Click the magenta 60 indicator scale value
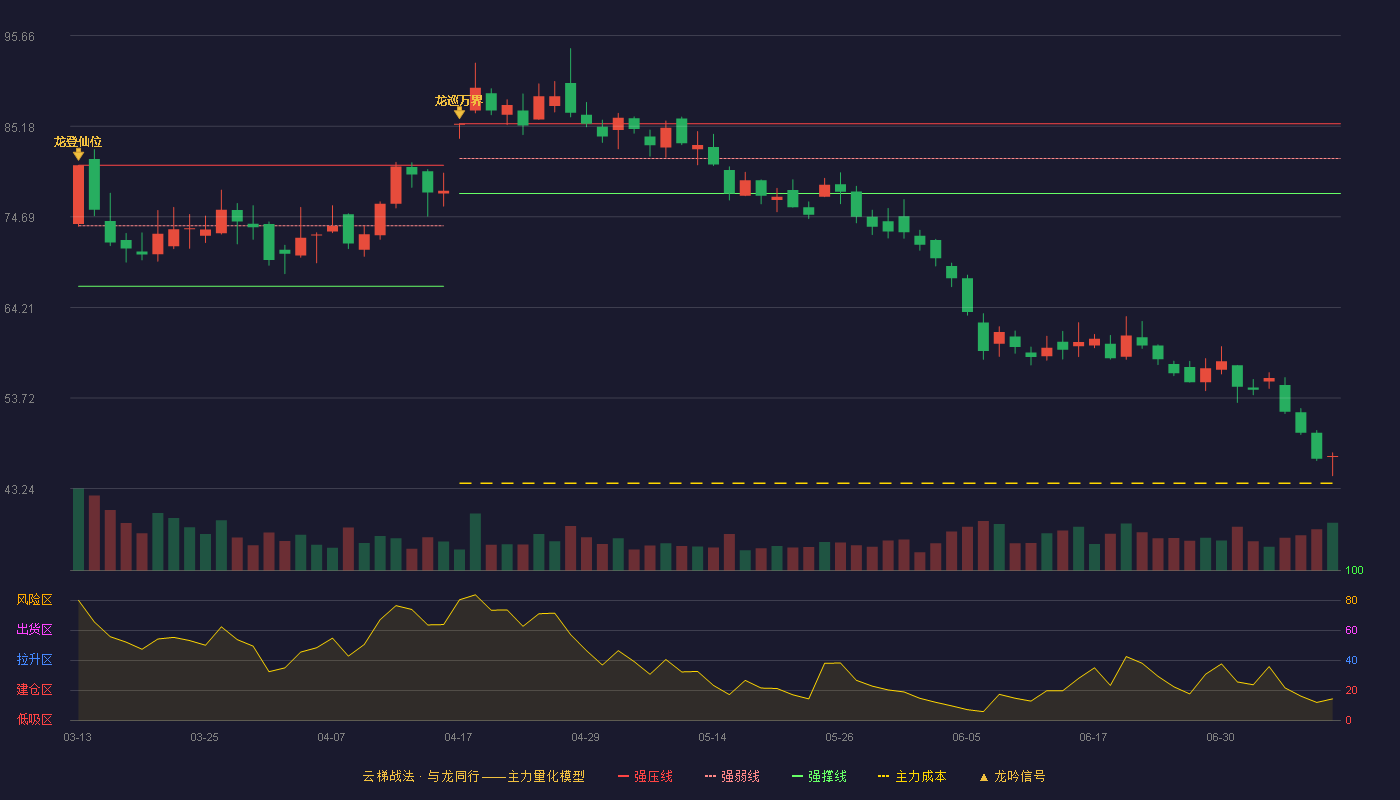Viewport: 1400px width, 800px height. tap(1351, 630)
